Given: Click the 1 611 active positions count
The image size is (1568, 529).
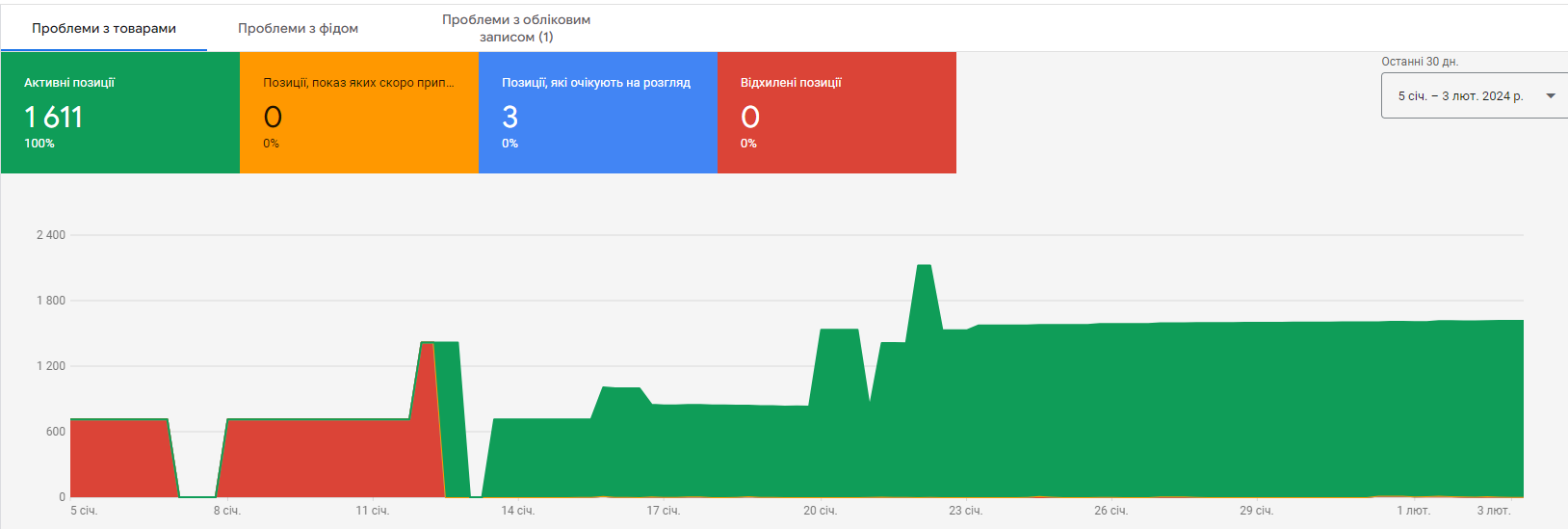Looking at the screenshot, I should tap(54, 118).
